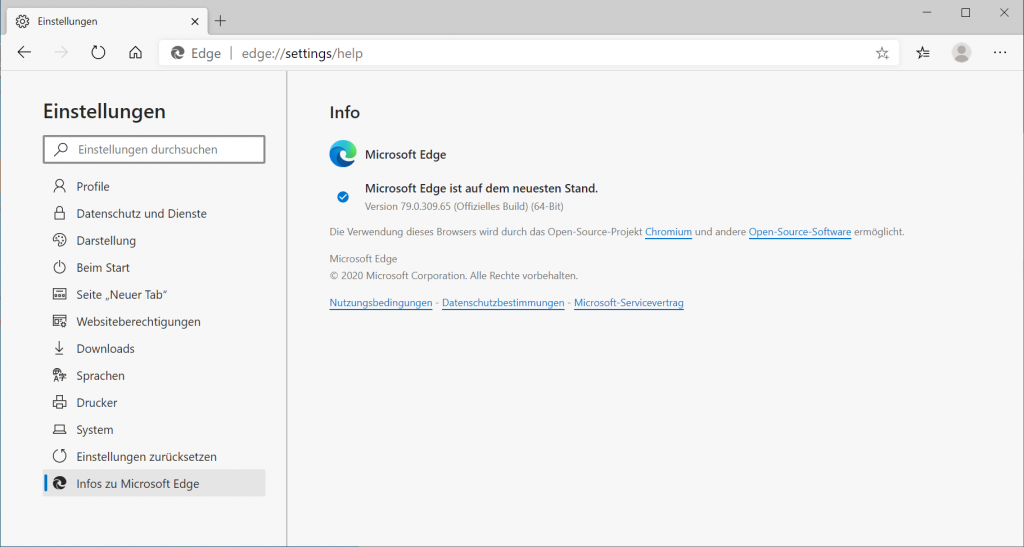
Task: Reload the page with the refresh icon
Action: (98, 53)
